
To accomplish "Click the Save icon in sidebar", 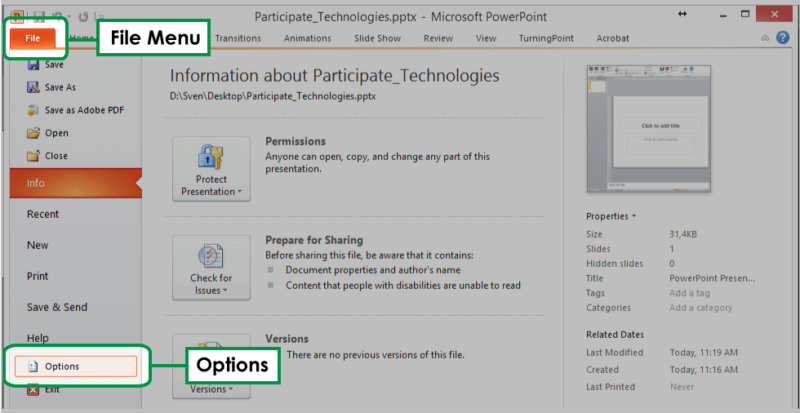I will point(33,65).
